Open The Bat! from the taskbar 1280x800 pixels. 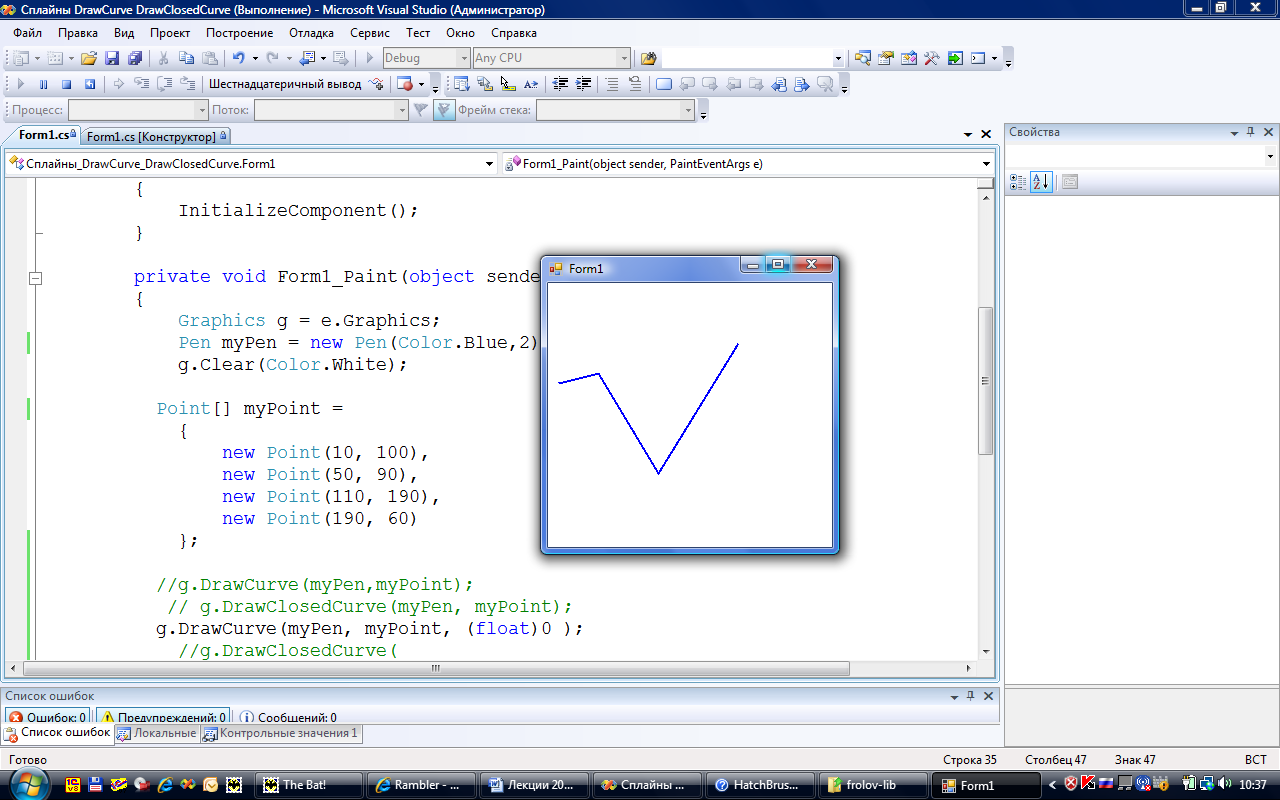309,785
